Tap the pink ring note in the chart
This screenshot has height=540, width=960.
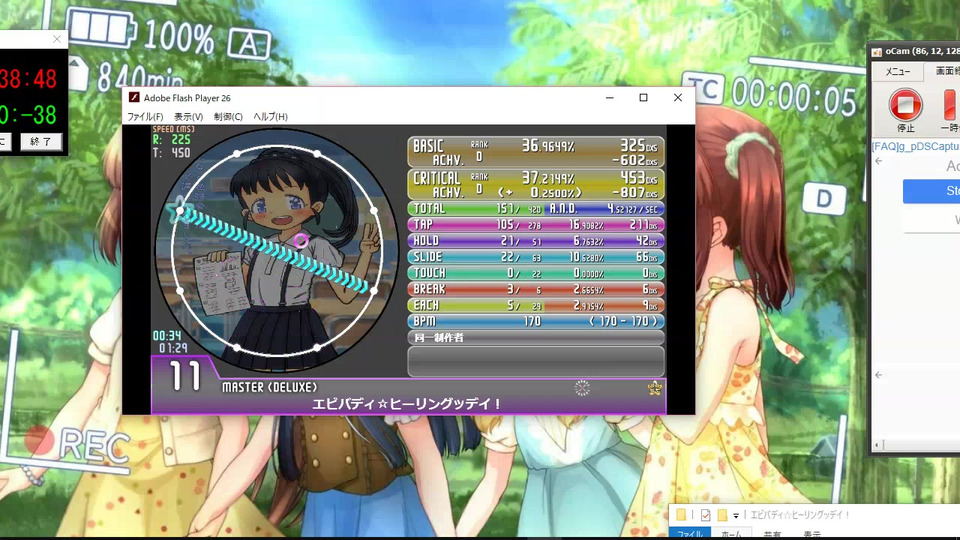pyautogui.click(x=300, y=241)
